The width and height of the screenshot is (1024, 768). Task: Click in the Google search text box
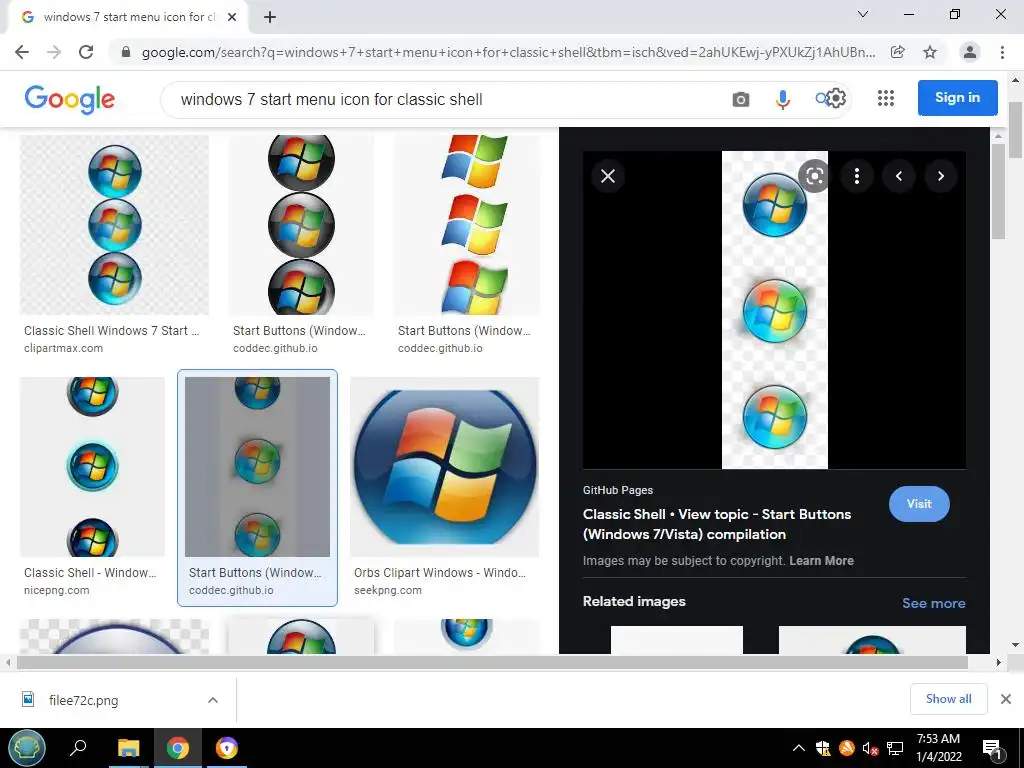[x=444, y=99]
